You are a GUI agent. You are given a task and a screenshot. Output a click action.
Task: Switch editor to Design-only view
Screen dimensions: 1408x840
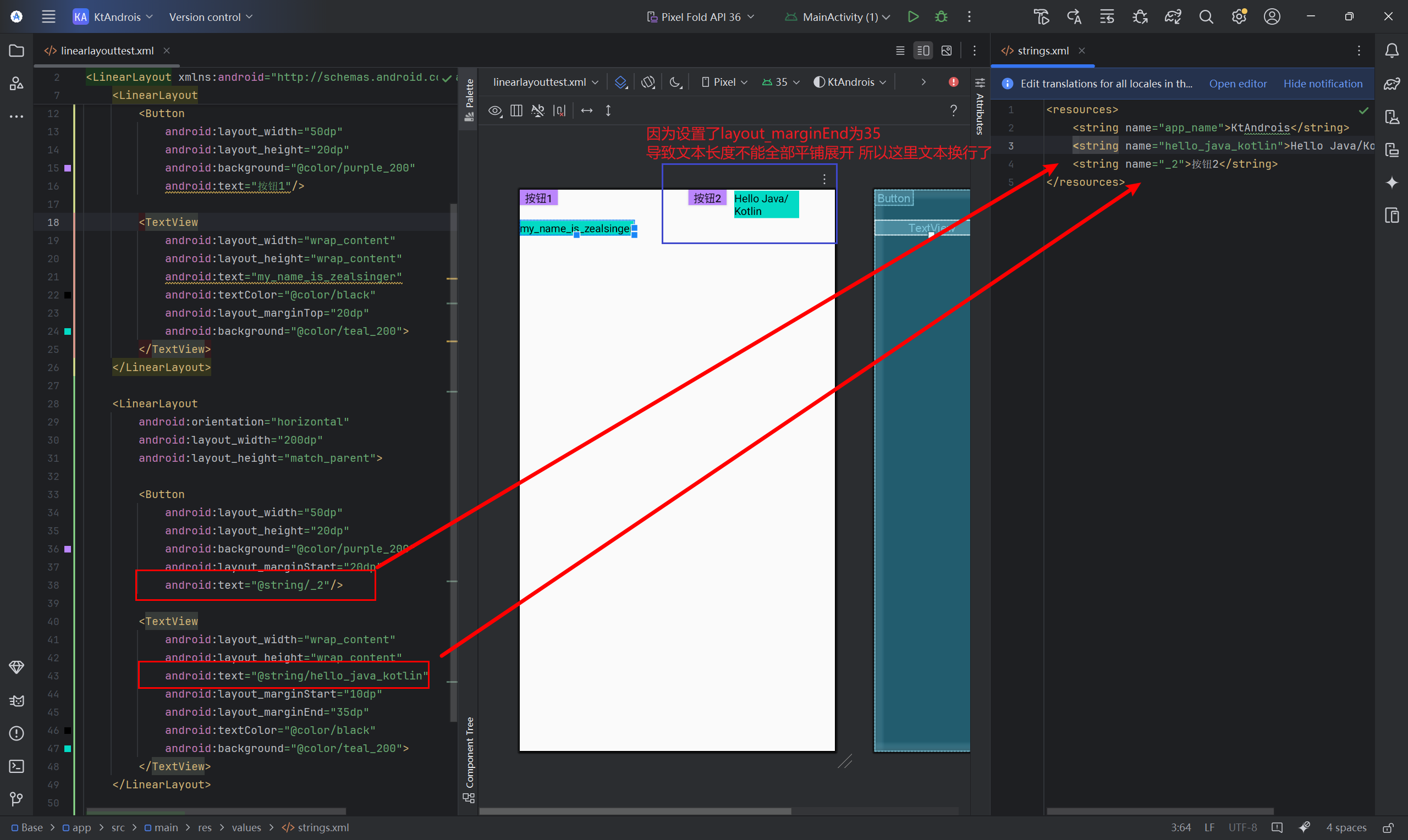(x=947, y=51)
